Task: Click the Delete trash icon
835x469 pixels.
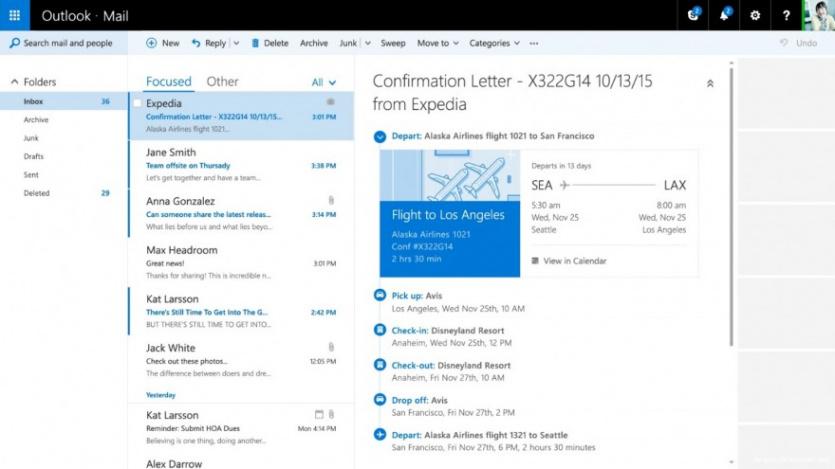Action: tap(256, 43)
